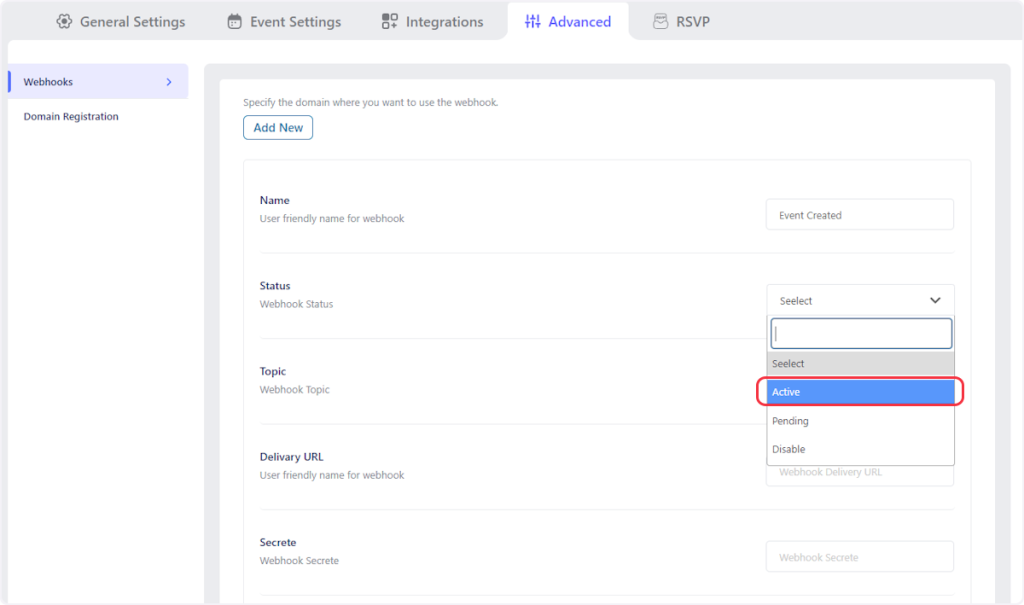This screenshot has height=605, width=1024.
Task: Click the RSVP tab icon
Action: (660, 21)
